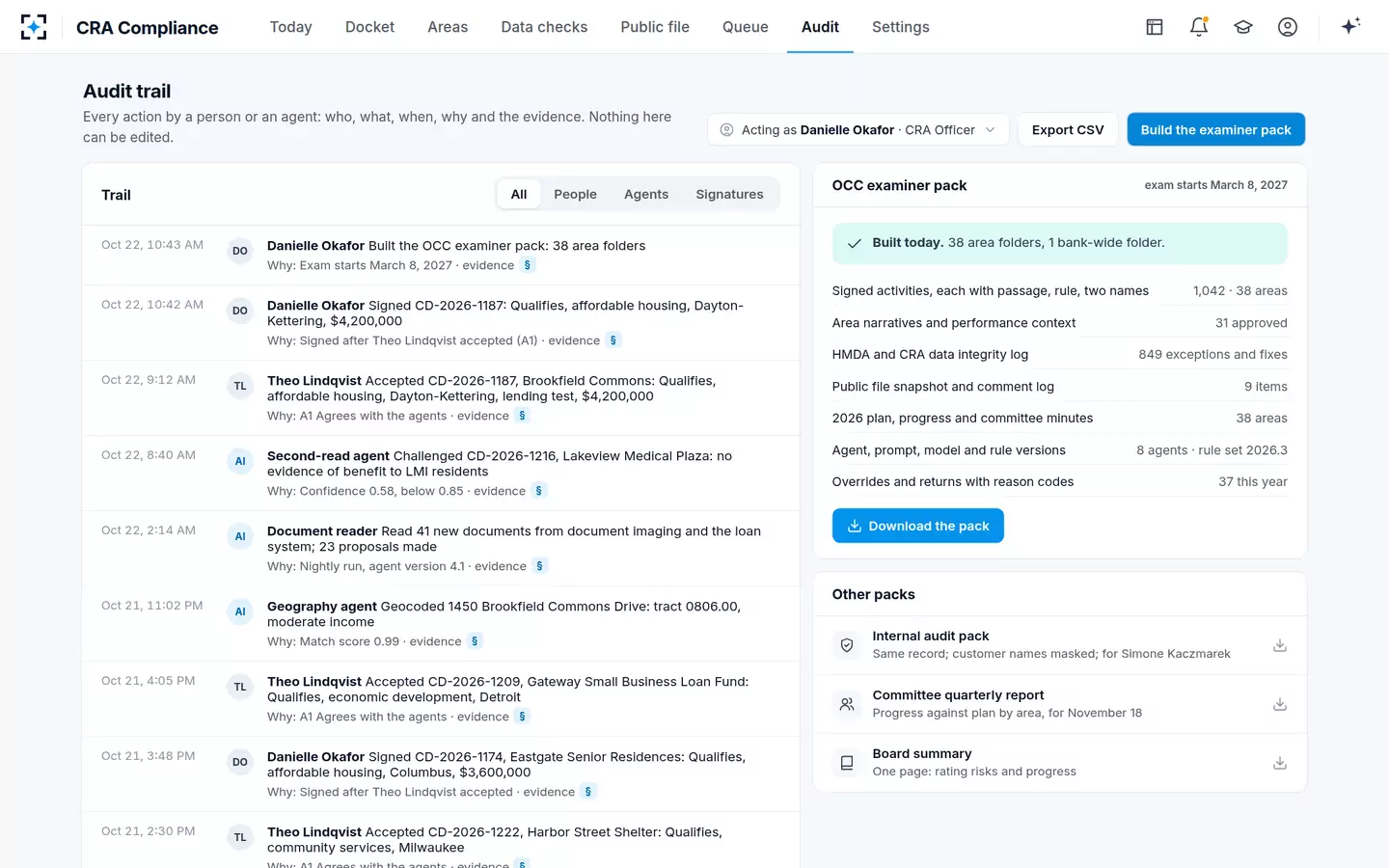The height and width of the screenshot is (868, 1389).
Task: Select 'Overrides and returns with reason codes' row
Action: point(1059,482)
